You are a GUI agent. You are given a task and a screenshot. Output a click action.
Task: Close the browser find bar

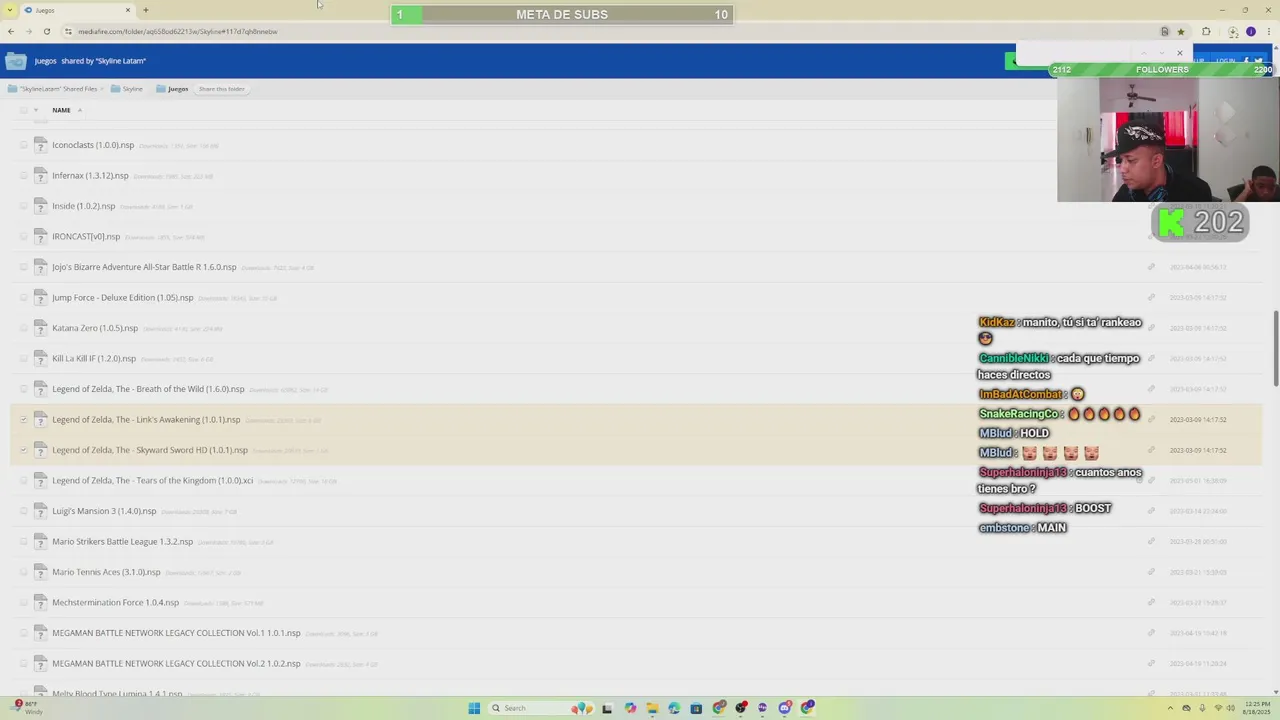click(x=1180, y=53)
